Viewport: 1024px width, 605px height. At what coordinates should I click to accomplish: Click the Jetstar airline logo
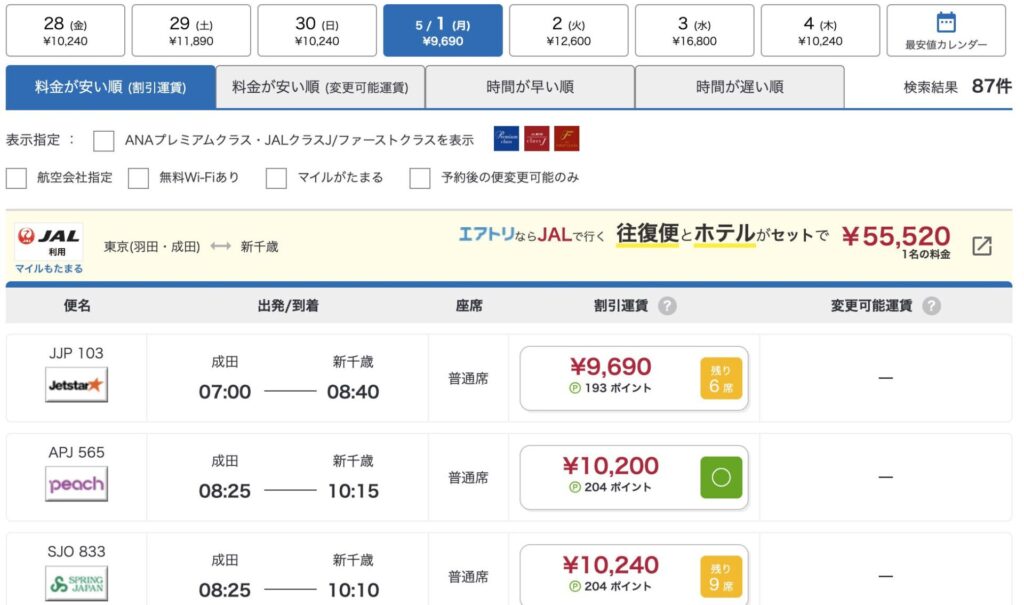(x=76, y=385)
